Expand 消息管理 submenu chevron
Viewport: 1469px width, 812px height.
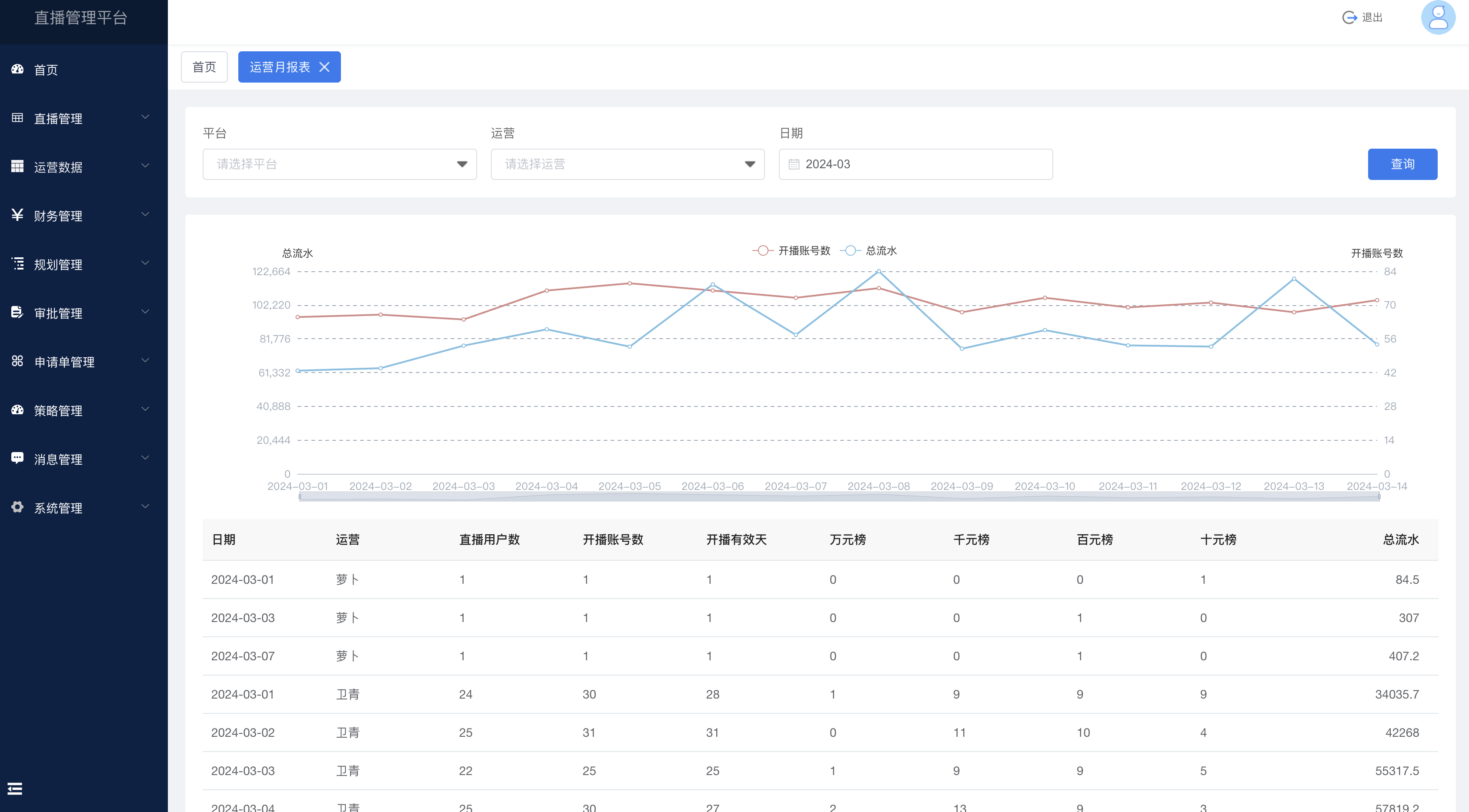click(145, 458)
